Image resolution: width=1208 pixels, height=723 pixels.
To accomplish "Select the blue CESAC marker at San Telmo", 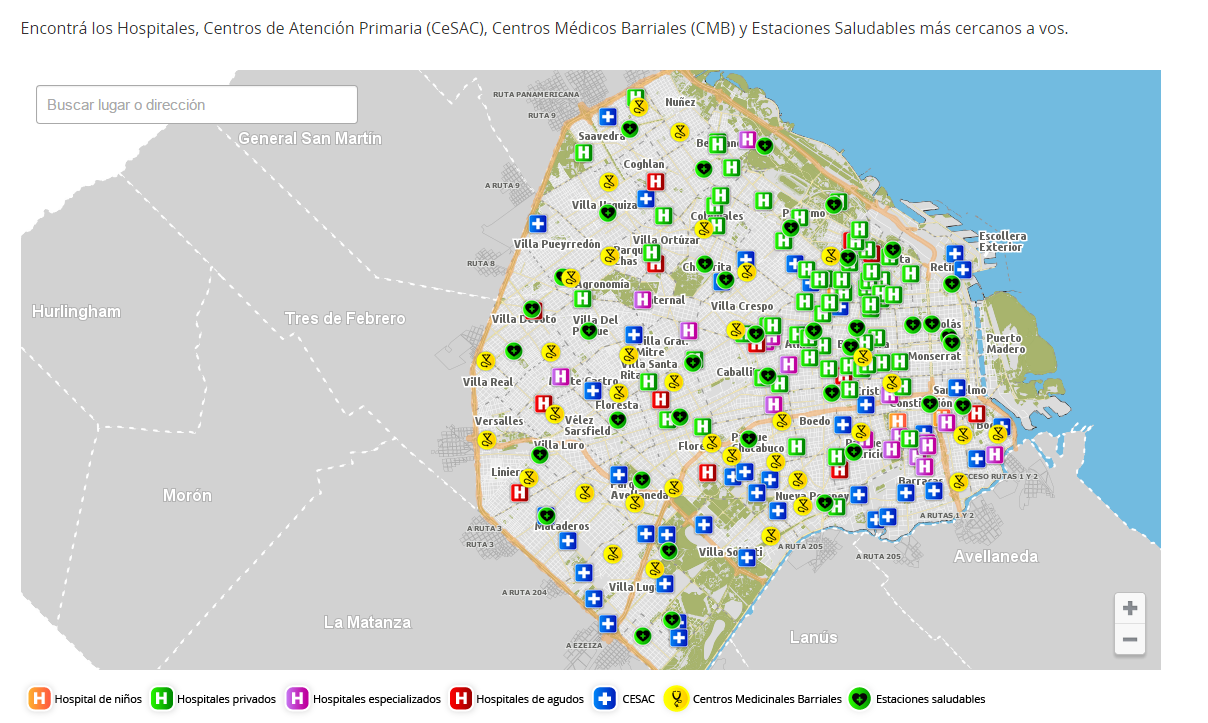I will (x=957, y=387).
